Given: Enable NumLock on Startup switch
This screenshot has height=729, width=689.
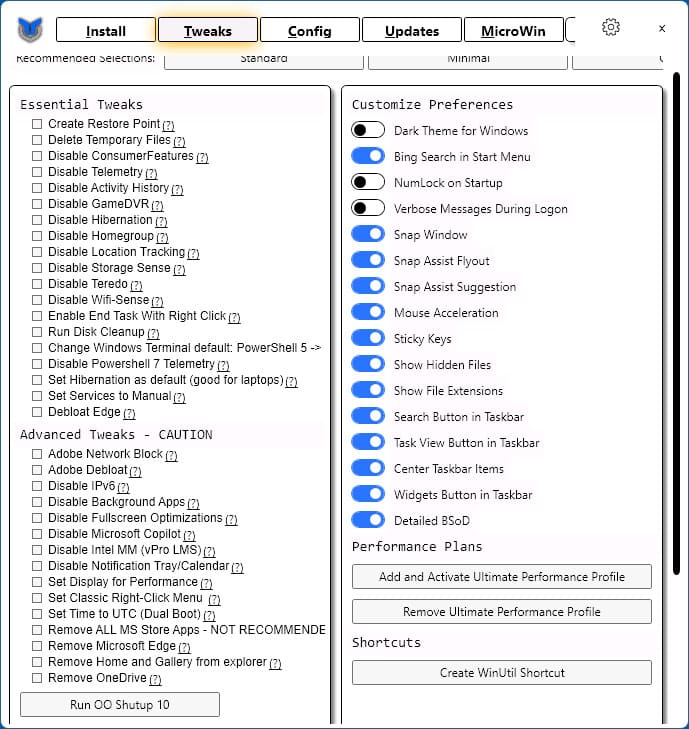Looking at the screenshot, I should point(368,182).
